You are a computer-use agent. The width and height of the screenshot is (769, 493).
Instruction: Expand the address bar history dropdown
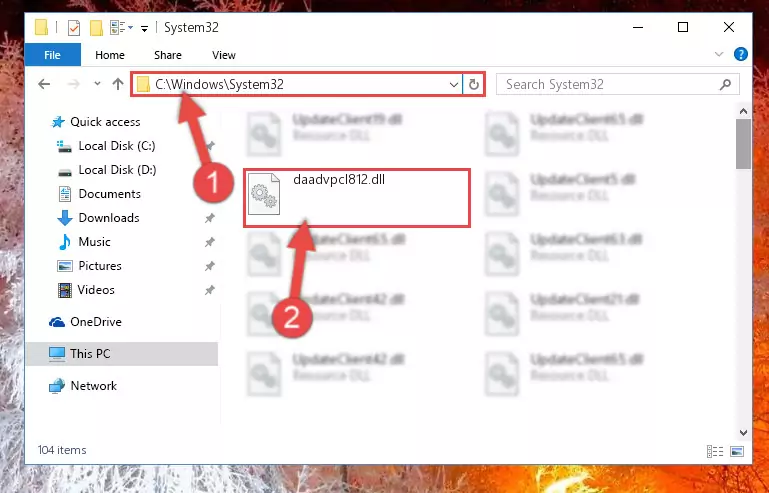454,85
